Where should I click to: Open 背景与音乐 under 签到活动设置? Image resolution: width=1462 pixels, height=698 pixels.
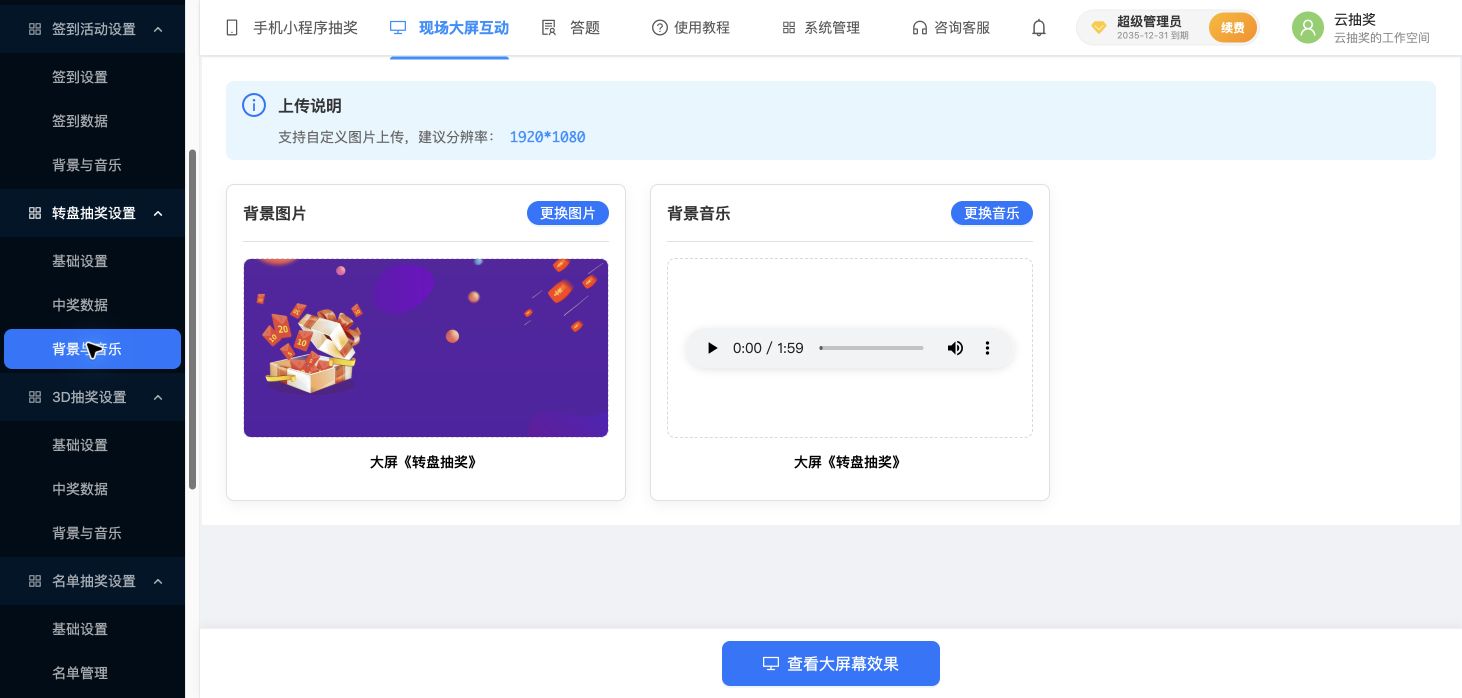tap(87, 165)
